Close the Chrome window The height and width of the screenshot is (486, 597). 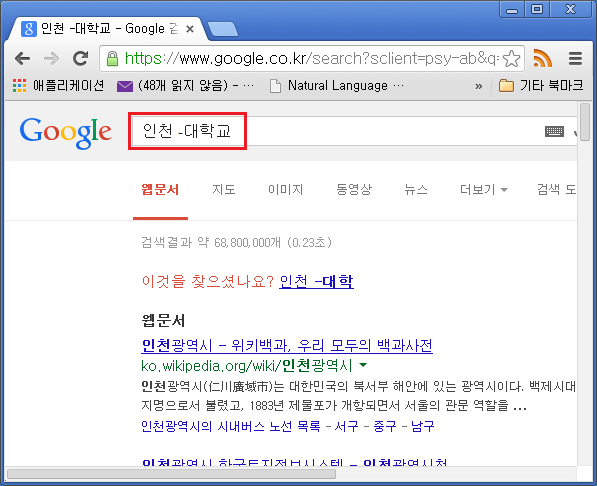pos(570,10)
